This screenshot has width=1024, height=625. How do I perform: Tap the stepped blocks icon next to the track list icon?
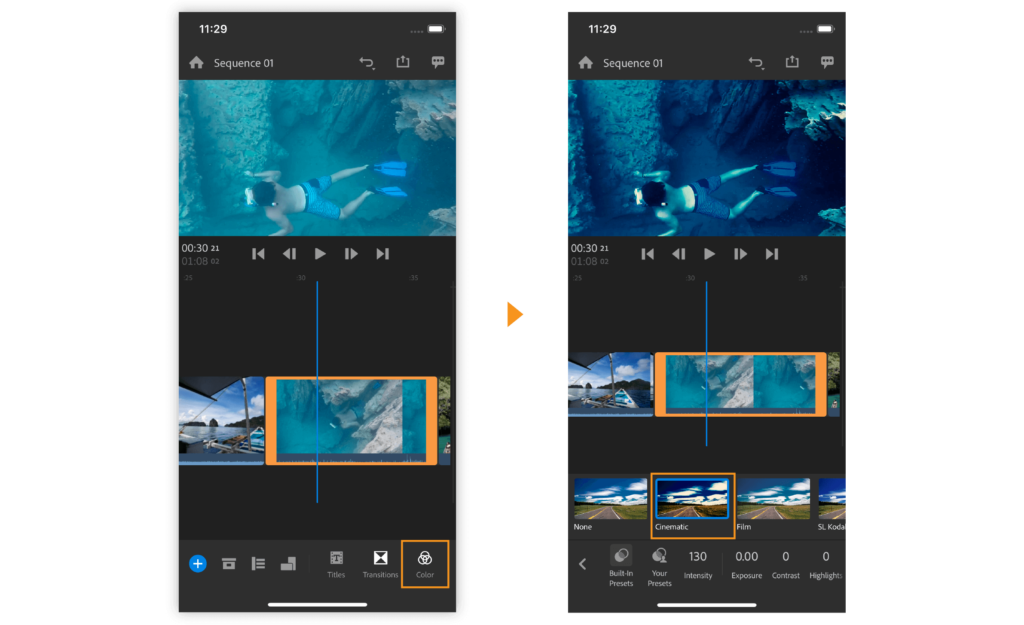[288, 564]
